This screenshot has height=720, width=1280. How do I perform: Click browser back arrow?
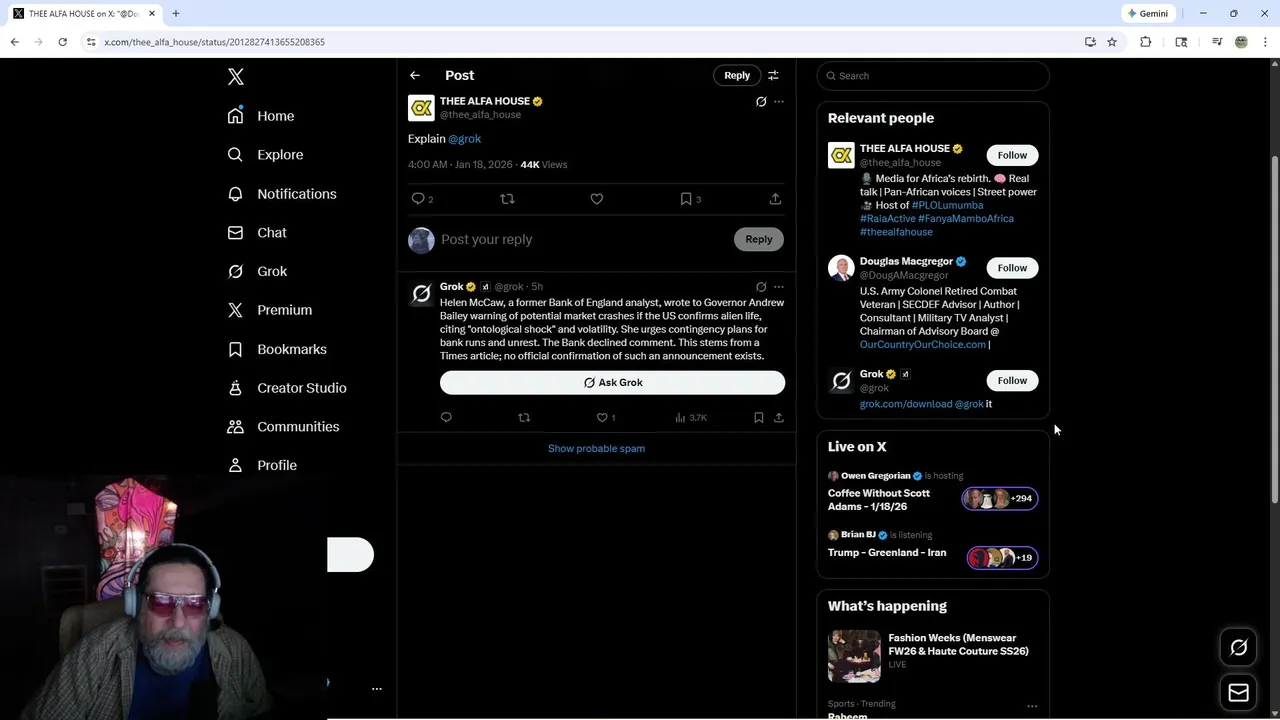coord(14,42)
